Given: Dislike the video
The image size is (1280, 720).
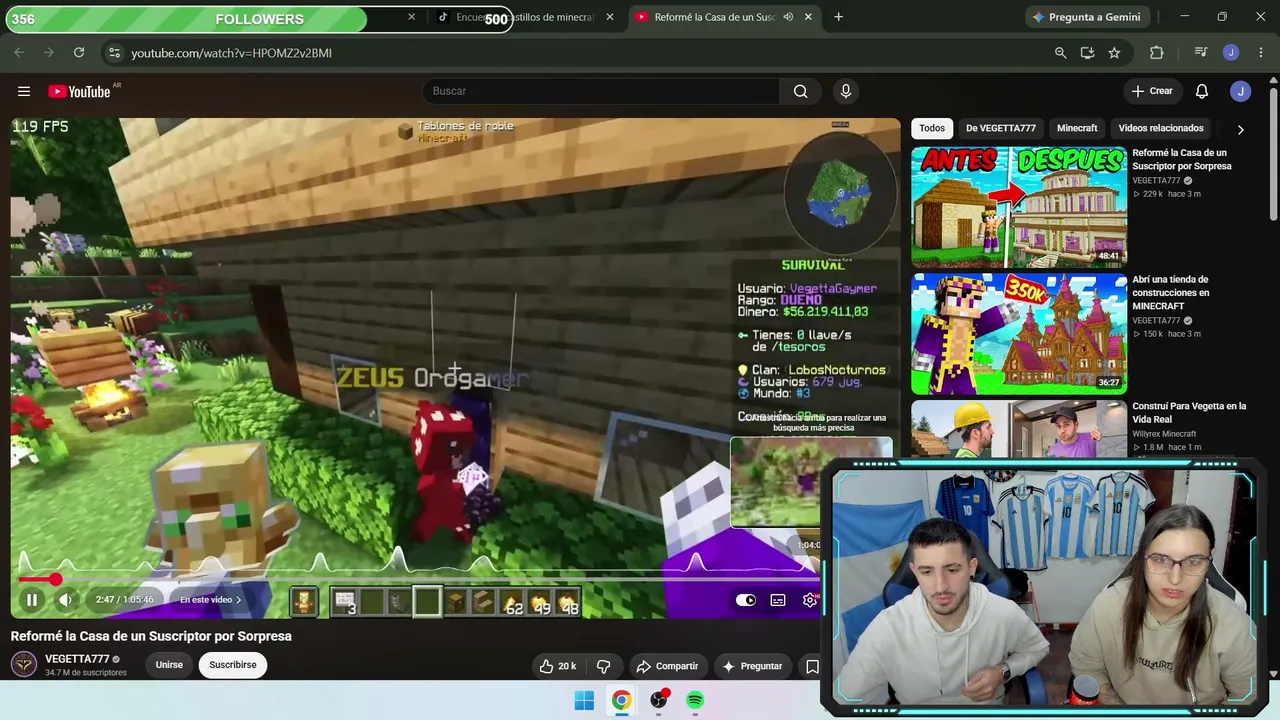Looking at the screenshot, I should point(604,666).
